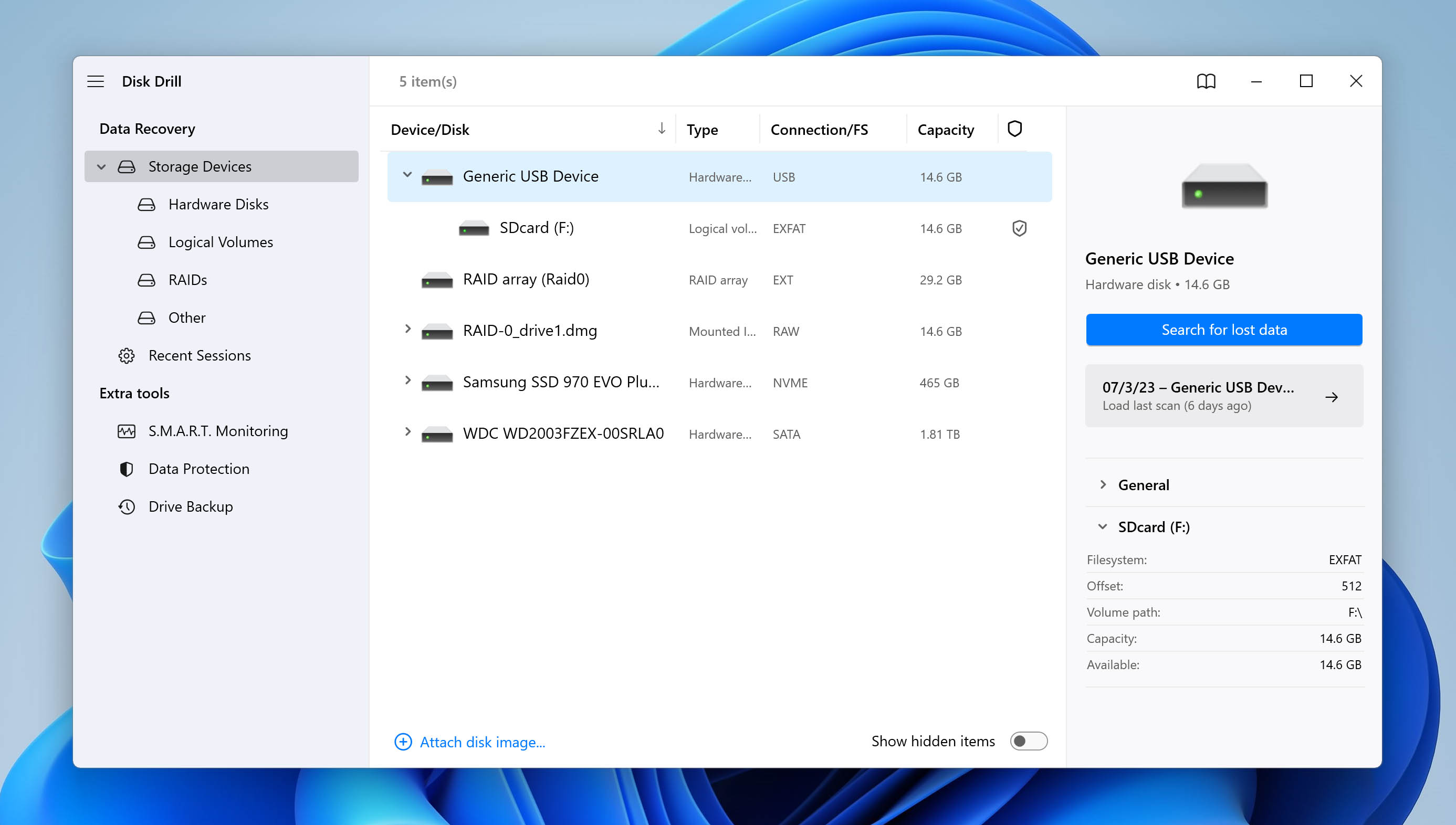Select Drive Backup tool
The image size is (1456, 825).
(x=190, y=506)
